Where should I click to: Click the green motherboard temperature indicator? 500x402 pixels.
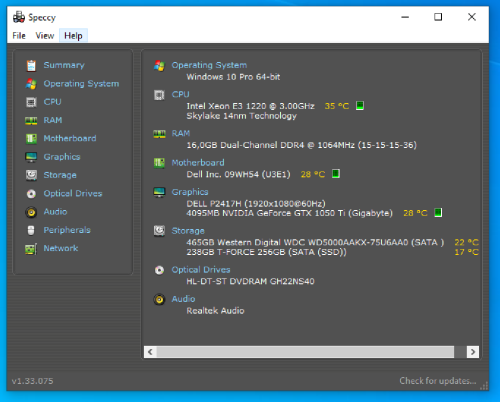[x=336, y=174]
